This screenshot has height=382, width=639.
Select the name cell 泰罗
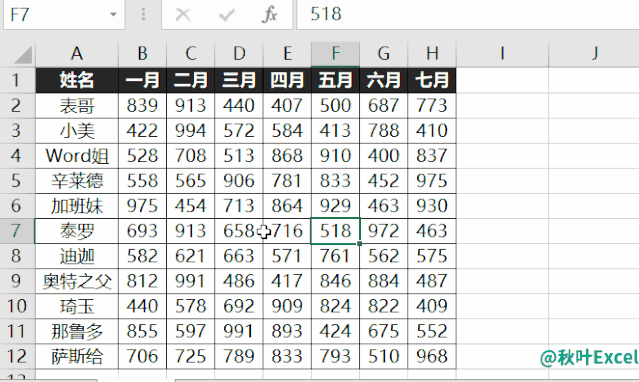tap(77, 231)
